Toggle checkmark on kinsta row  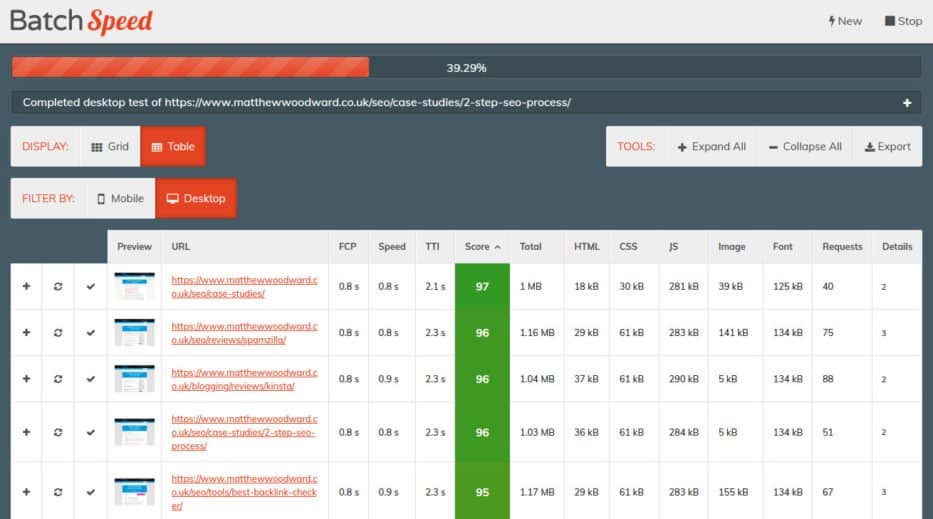(90, 379)
